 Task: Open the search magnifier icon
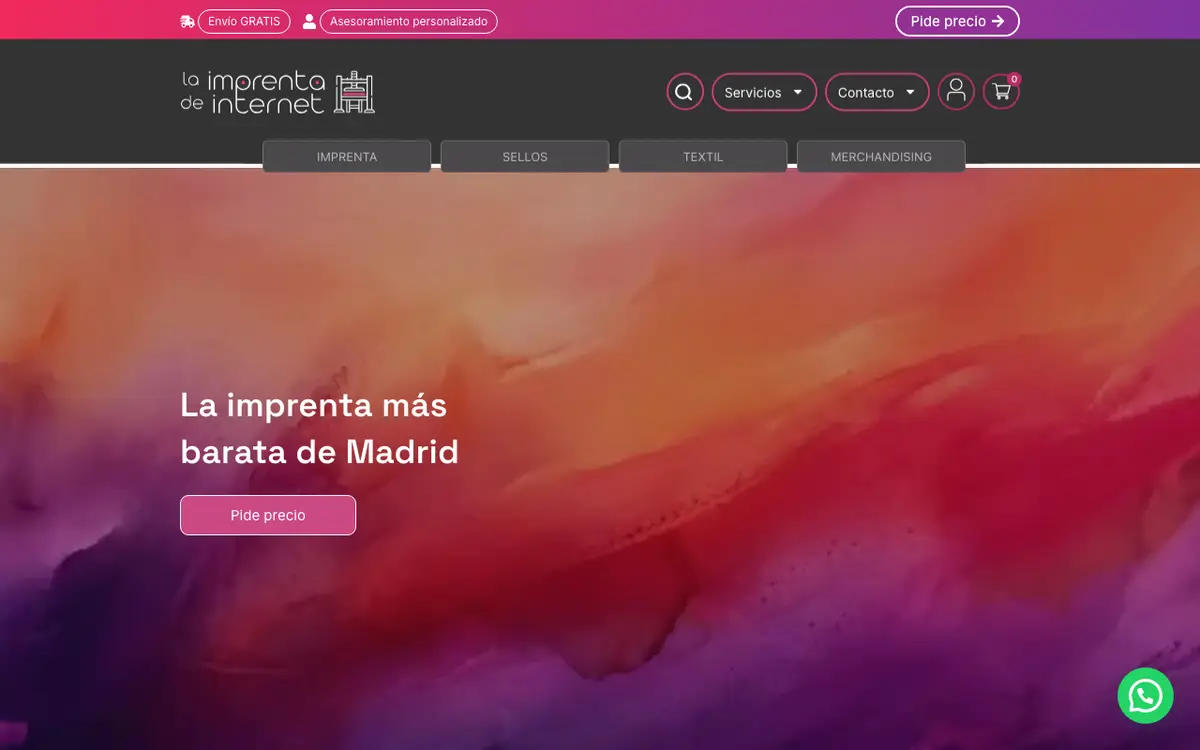coord(685,92)
